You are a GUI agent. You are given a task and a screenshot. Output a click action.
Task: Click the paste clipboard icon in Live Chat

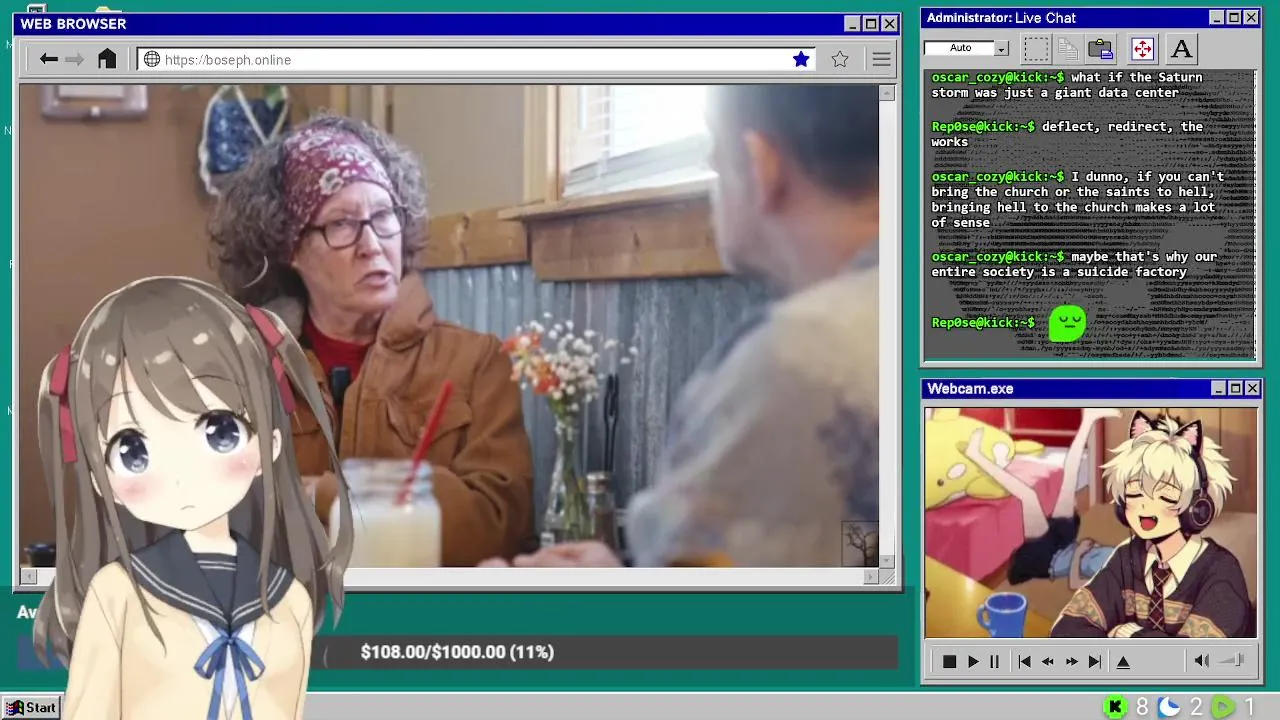point(1101,48)
